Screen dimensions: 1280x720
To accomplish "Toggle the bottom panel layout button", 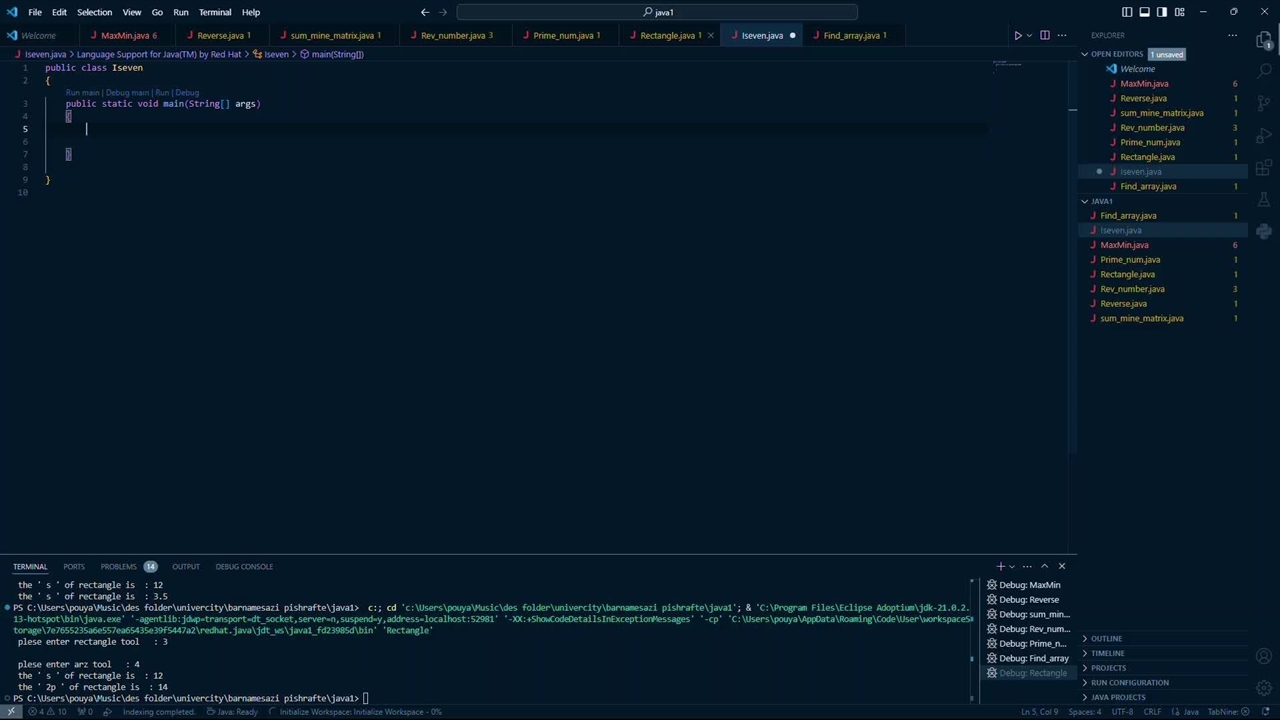I will (1144, 12).
